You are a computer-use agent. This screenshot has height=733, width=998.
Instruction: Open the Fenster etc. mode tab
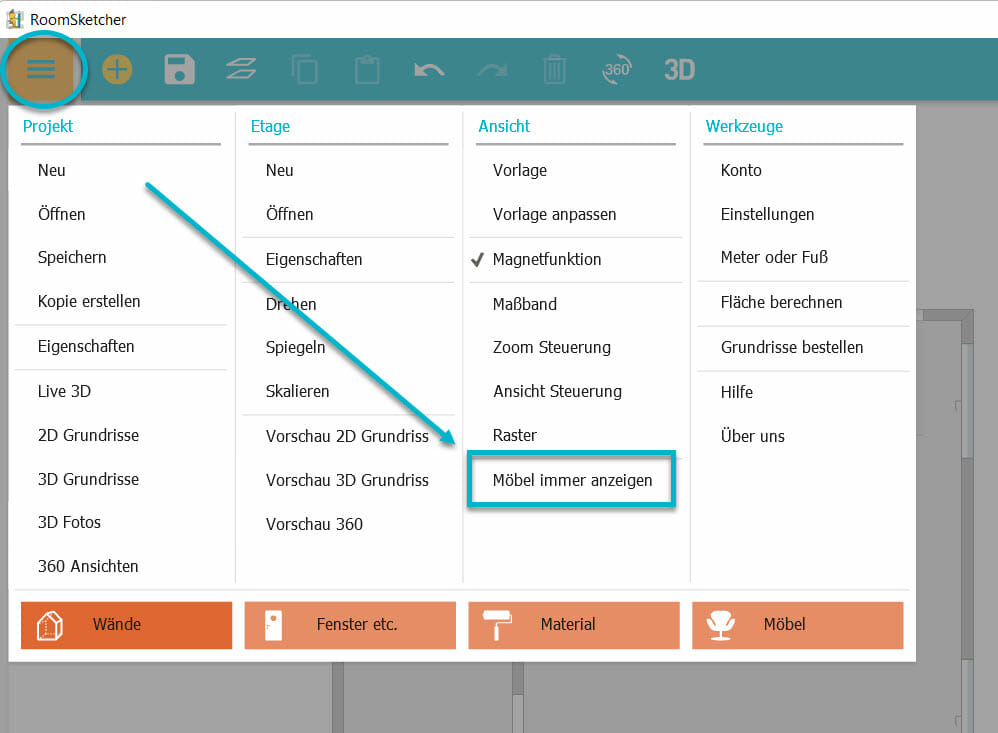click(x=350, y=625)
